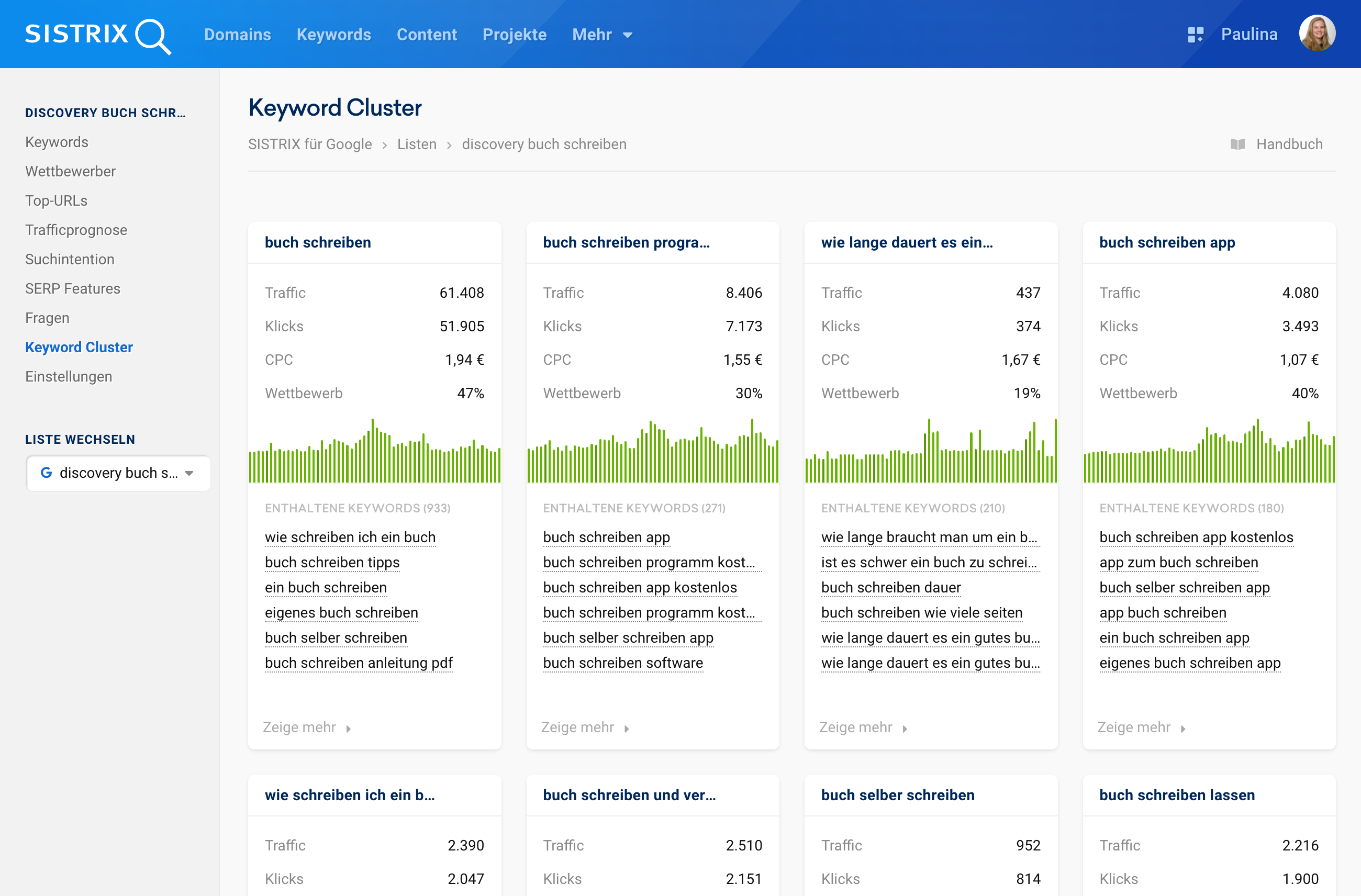
Task: Click keyword 'buch schreiben app kostenlos' in app card
Action: pos(1196,537)
